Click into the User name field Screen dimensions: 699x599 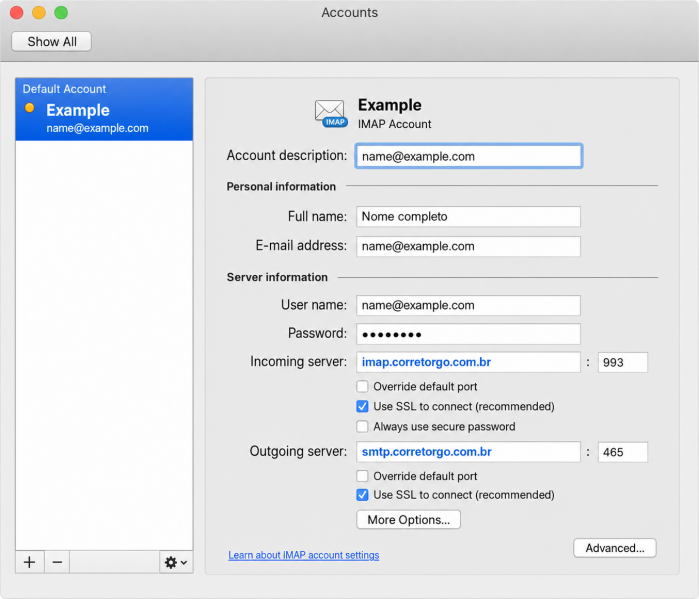click(x=468, y=305)
